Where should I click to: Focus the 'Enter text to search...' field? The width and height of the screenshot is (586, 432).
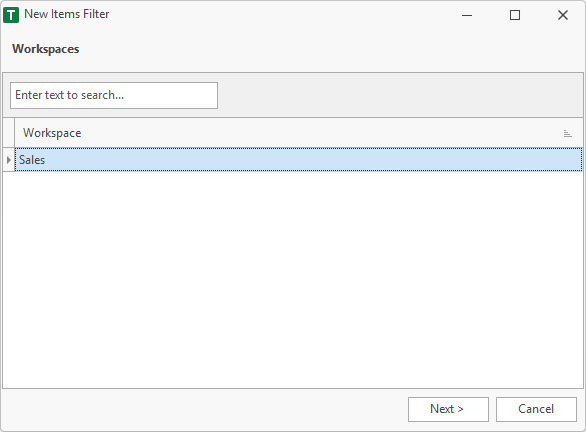114,96
